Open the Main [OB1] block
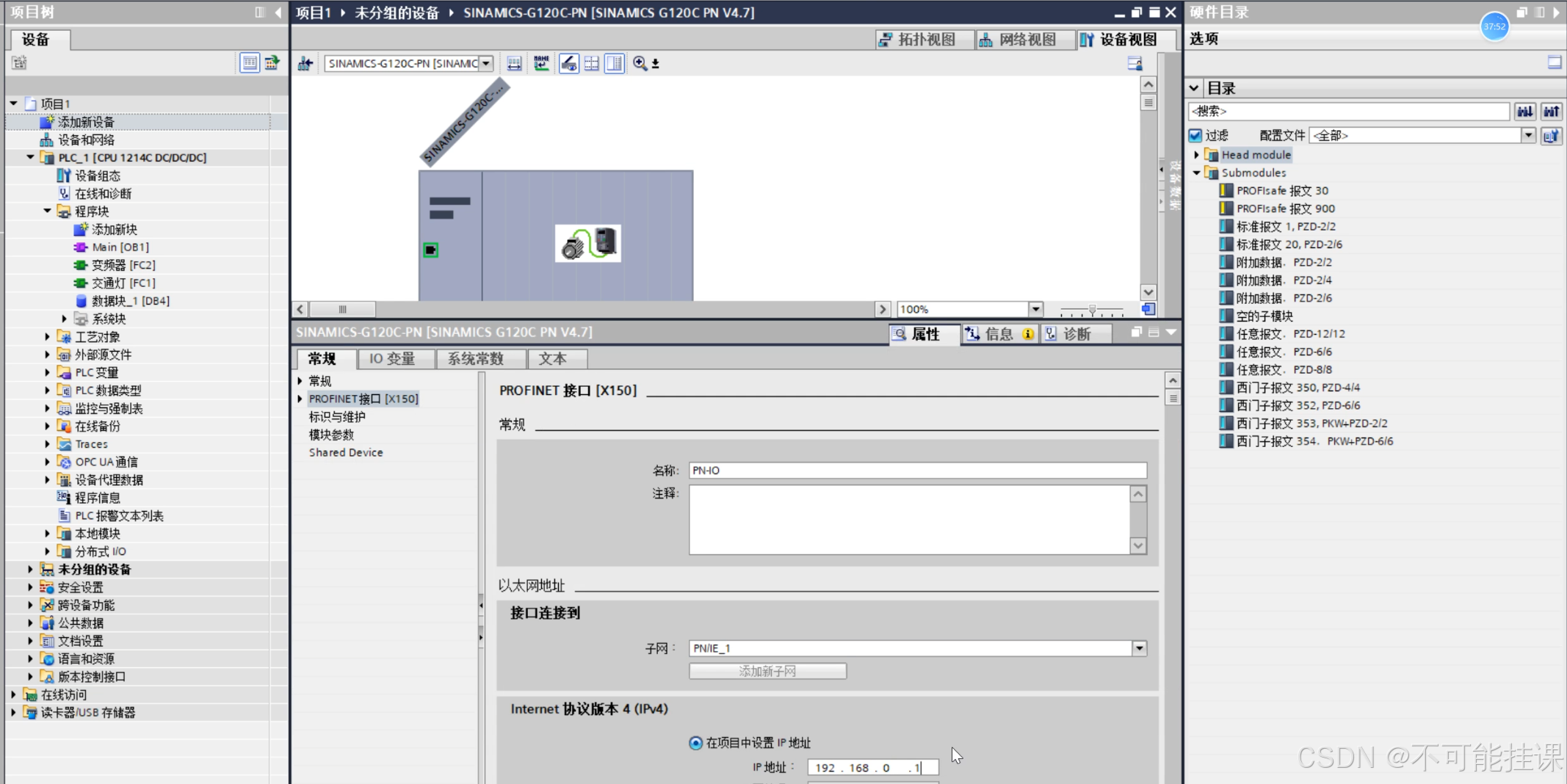Viewport: 1567px width, 784px height. pos(120,247)
